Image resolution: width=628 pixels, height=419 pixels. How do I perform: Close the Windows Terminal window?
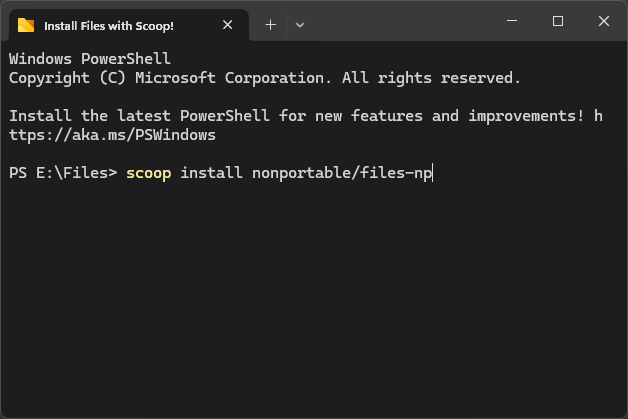pyautogui.click(x=604, y=21)
